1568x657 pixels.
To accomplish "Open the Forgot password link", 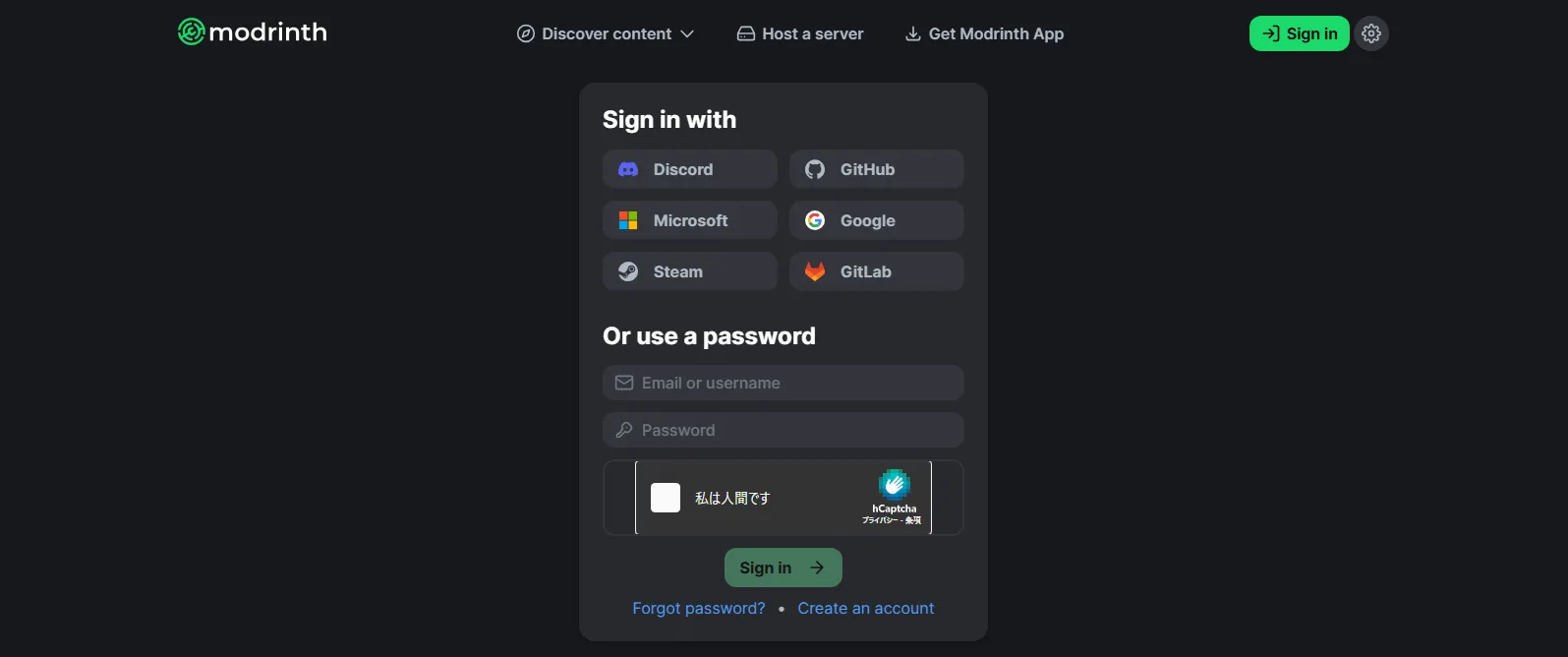I will tap(698, 608).
